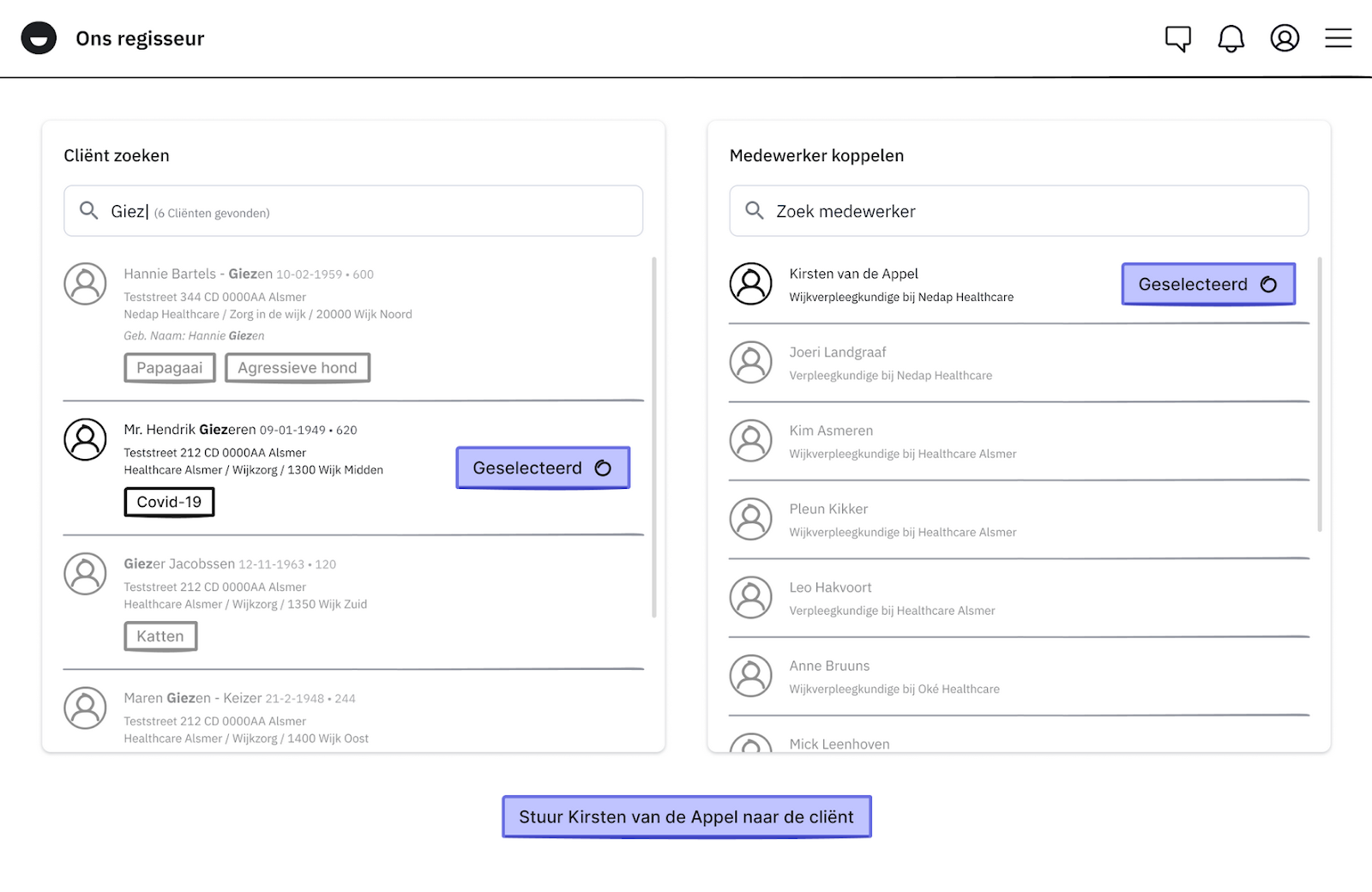Click the search icon in Cliënt zoeken
The width and height of the screenshot is (1372, 892).
[x=88, y=211]
